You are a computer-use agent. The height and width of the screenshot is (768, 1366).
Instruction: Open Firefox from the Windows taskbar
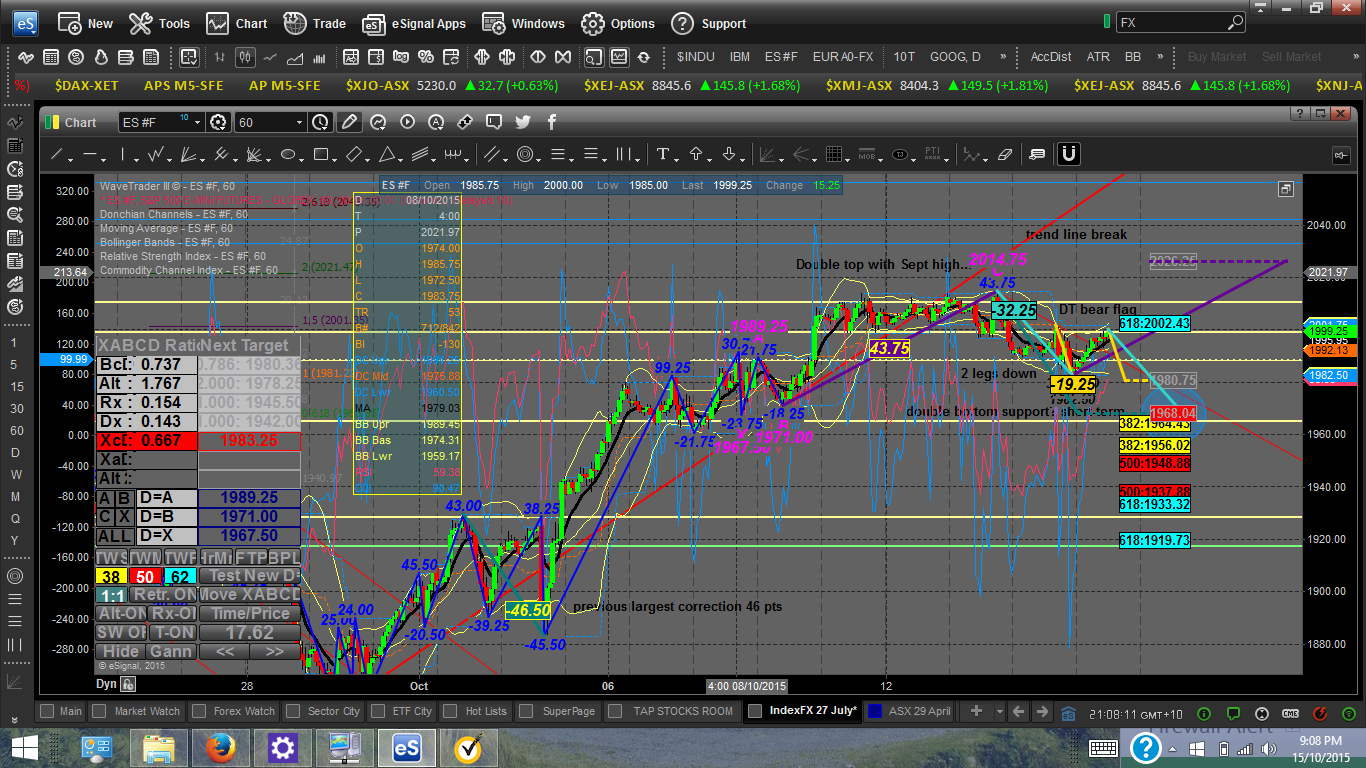click(x=220, y=747)
